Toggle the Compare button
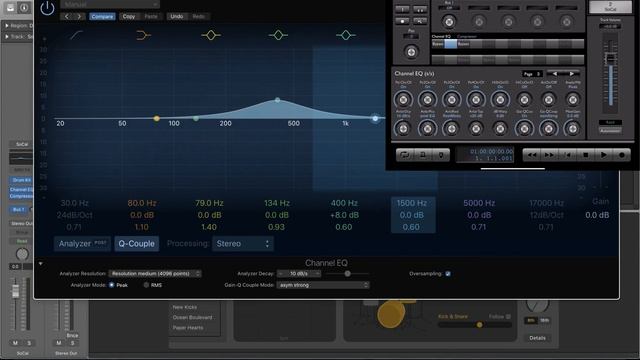Viewport: 640px width, 360px height. 102,16
